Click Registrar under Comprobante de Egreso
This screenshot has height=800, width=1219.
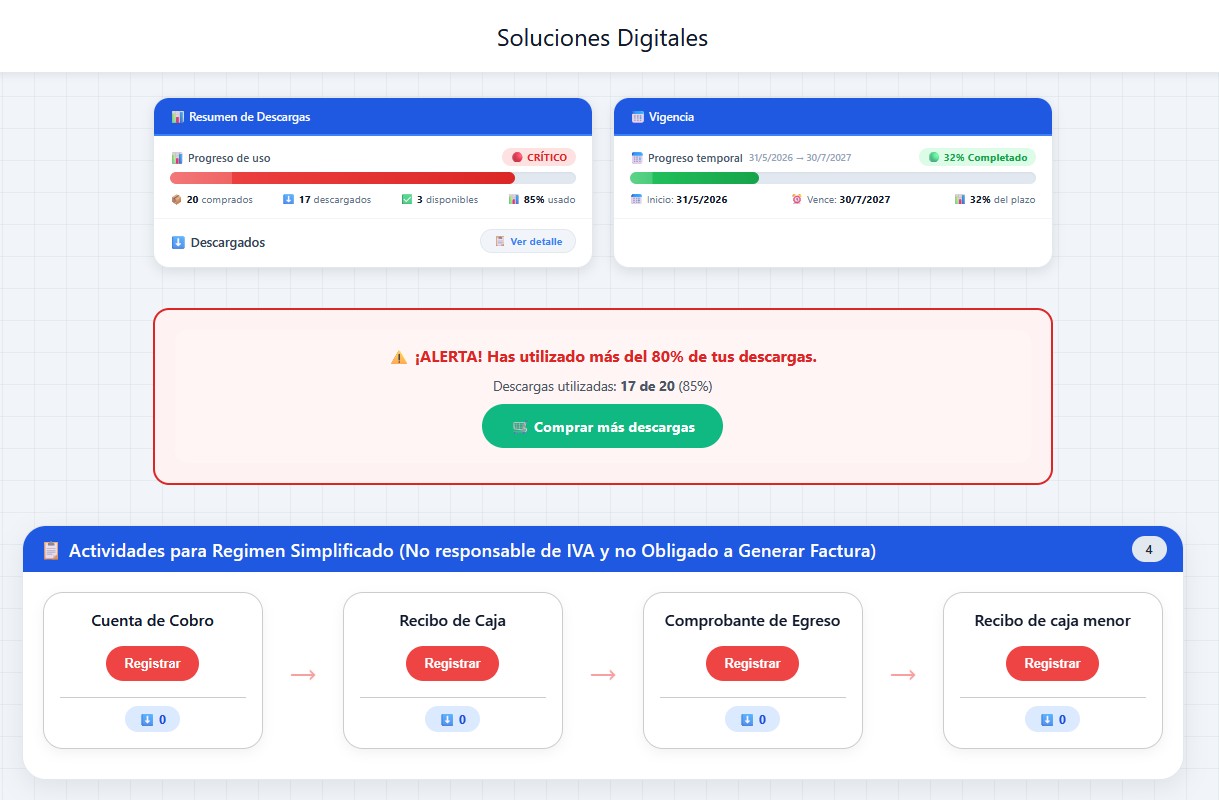[752, 663]
